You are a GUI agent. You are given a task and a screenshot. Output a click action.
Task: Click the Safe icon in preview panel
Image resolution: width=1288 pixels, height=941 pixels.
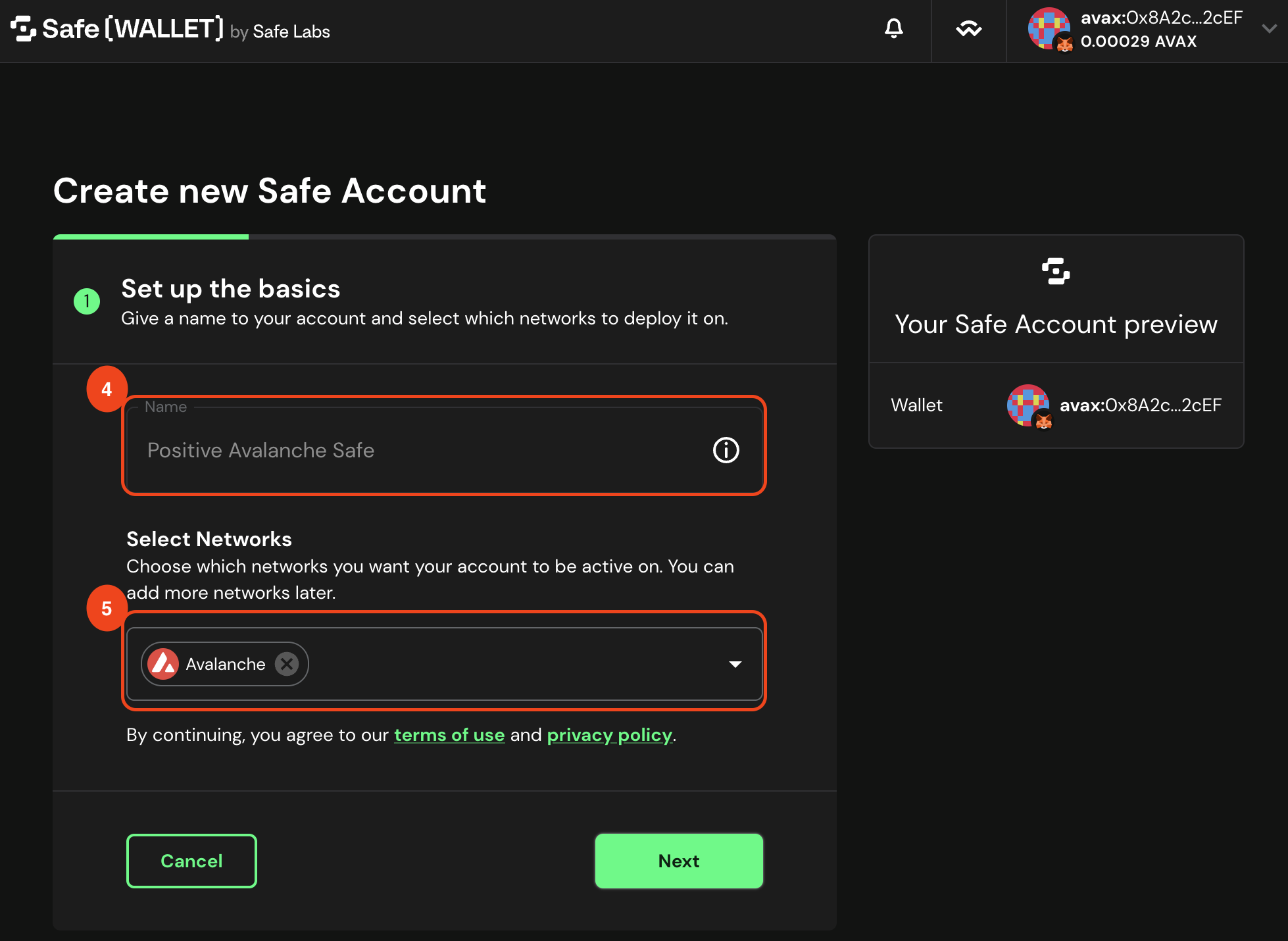(1056, 271)
